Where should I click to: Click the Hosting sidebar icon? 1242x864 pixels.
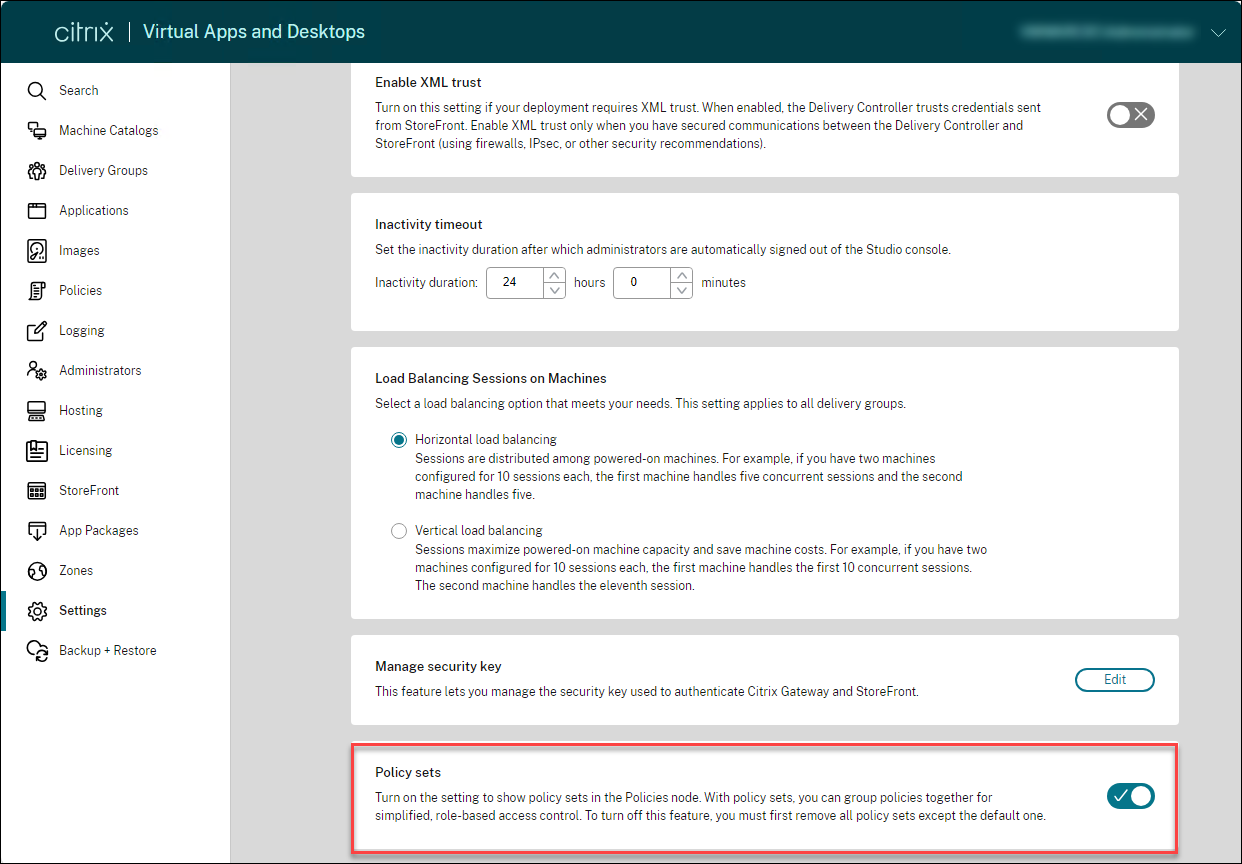click(37, 410)
